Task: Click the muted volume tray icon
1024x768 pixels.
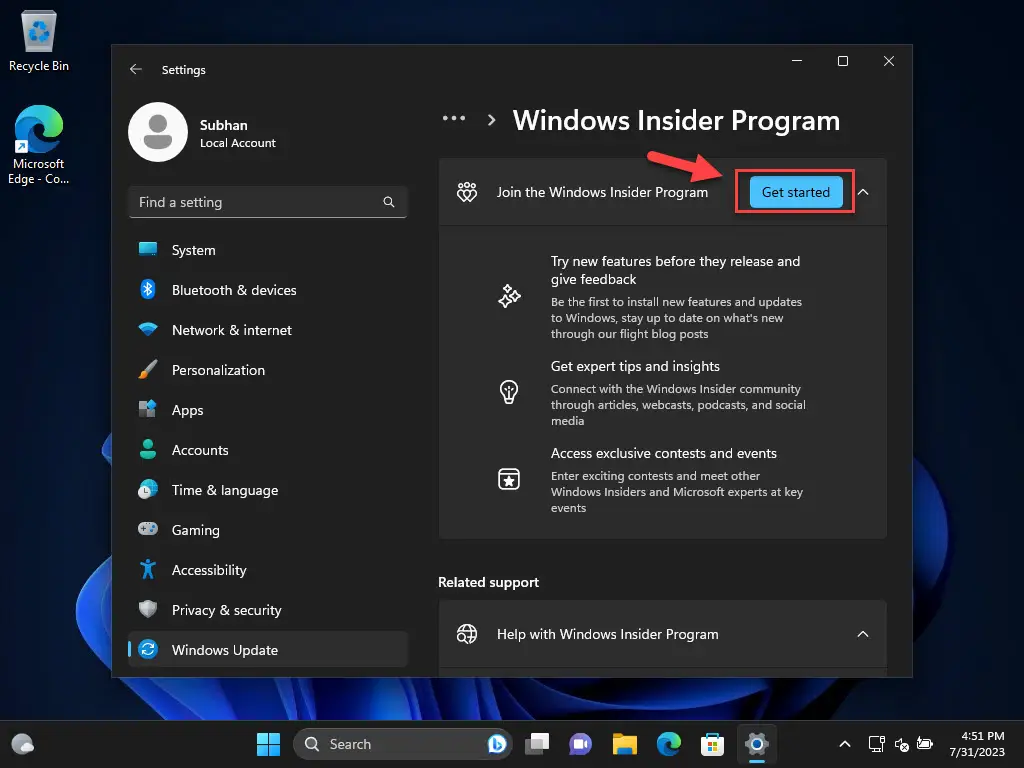Action: (x=901, y=744)
